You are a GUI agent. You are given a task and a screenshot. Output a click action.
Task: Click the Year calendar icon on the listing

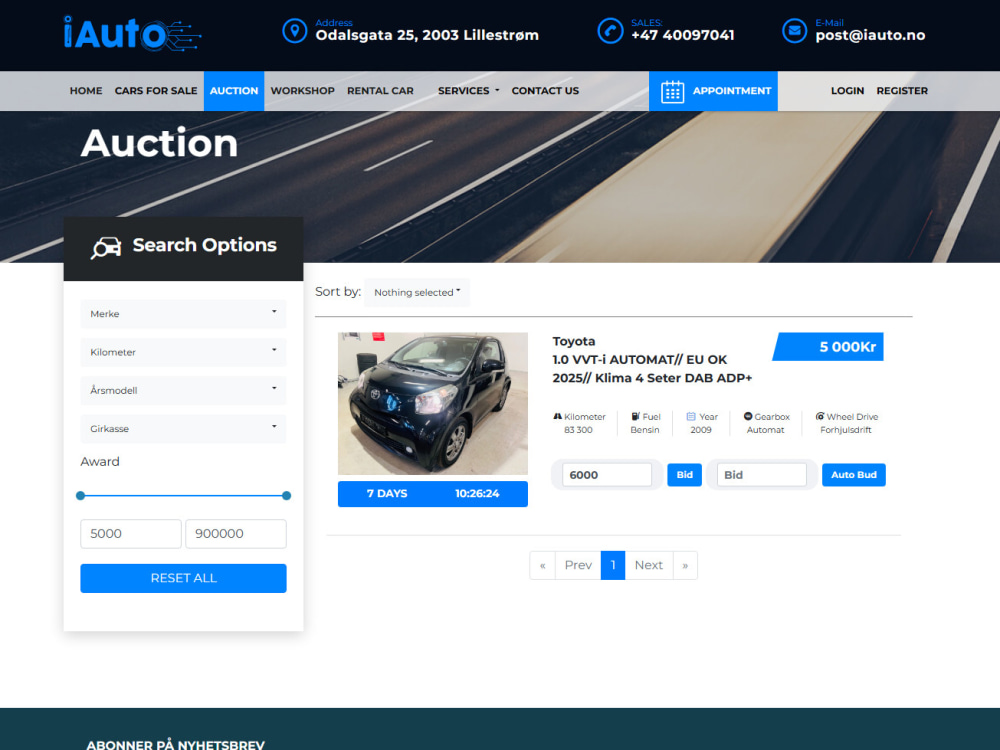coord(691,416)
